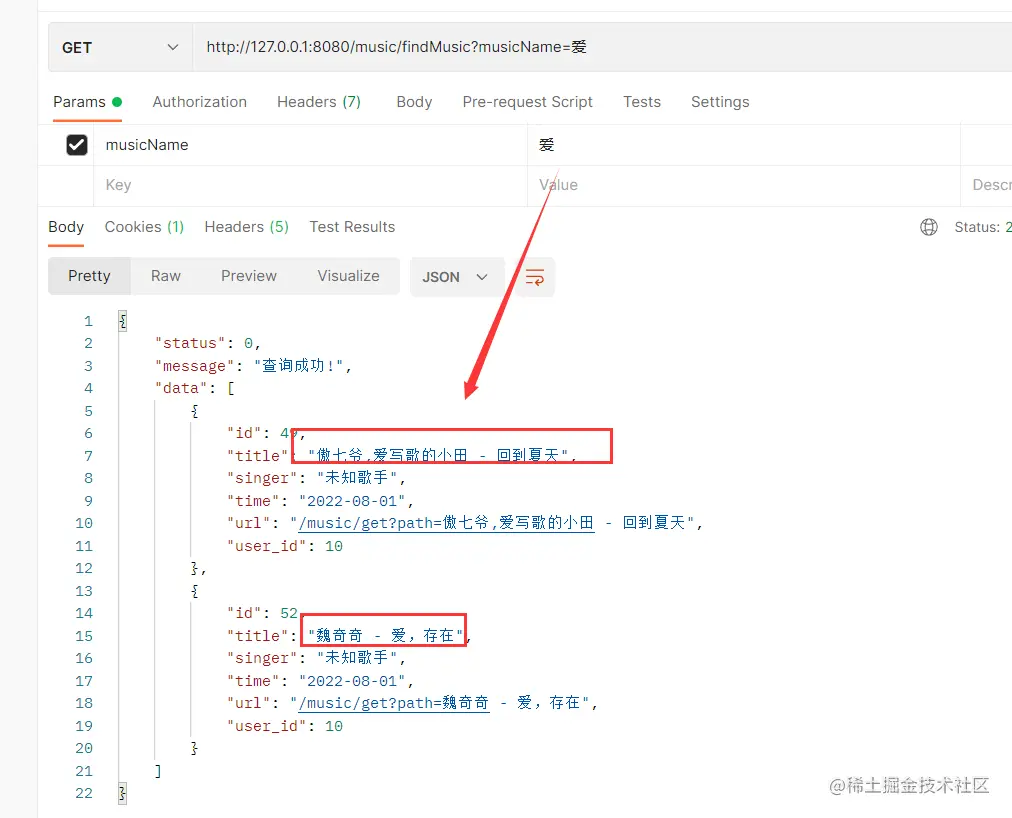Click the id value 52
This screenshot has width=1012, height=818.
[288, 613]
